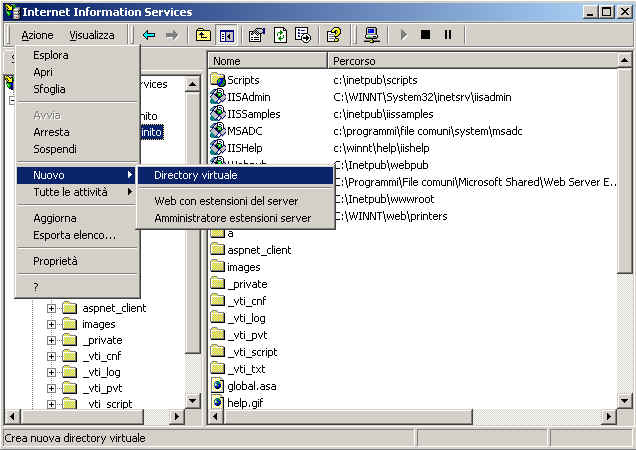Select the aspnet_client folder icon in list
The image size is (636, 450).
218,249
